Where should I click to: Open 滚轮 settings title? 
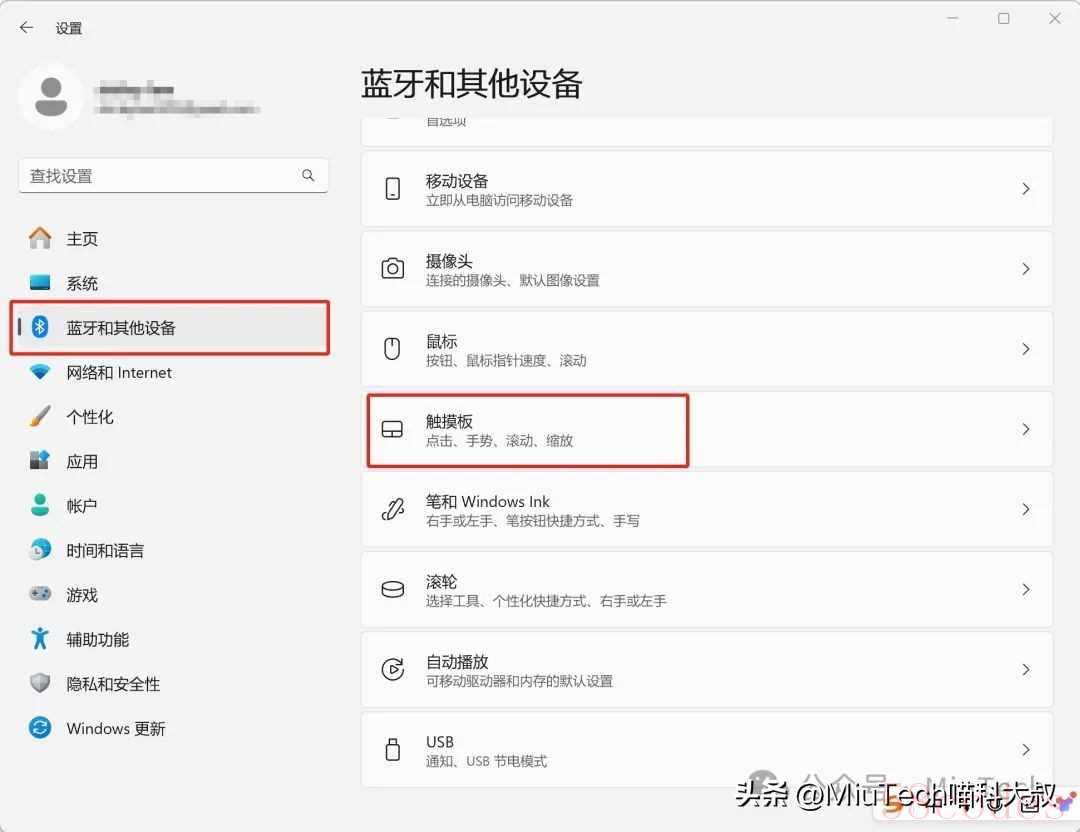tap(442, 582)
